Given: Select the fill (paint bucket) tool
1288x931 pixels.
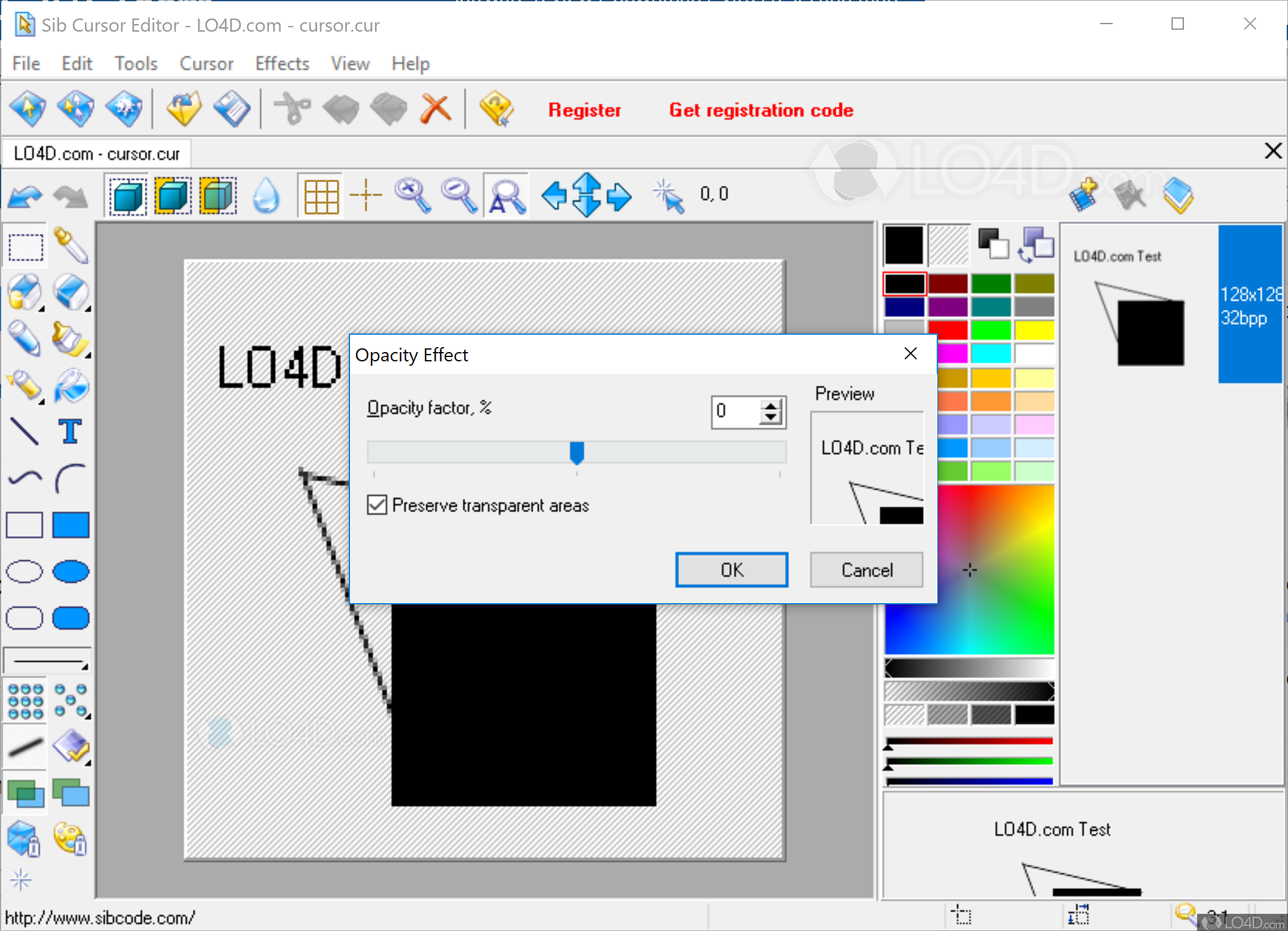Looking at the screenshot, I should point(71,387).
